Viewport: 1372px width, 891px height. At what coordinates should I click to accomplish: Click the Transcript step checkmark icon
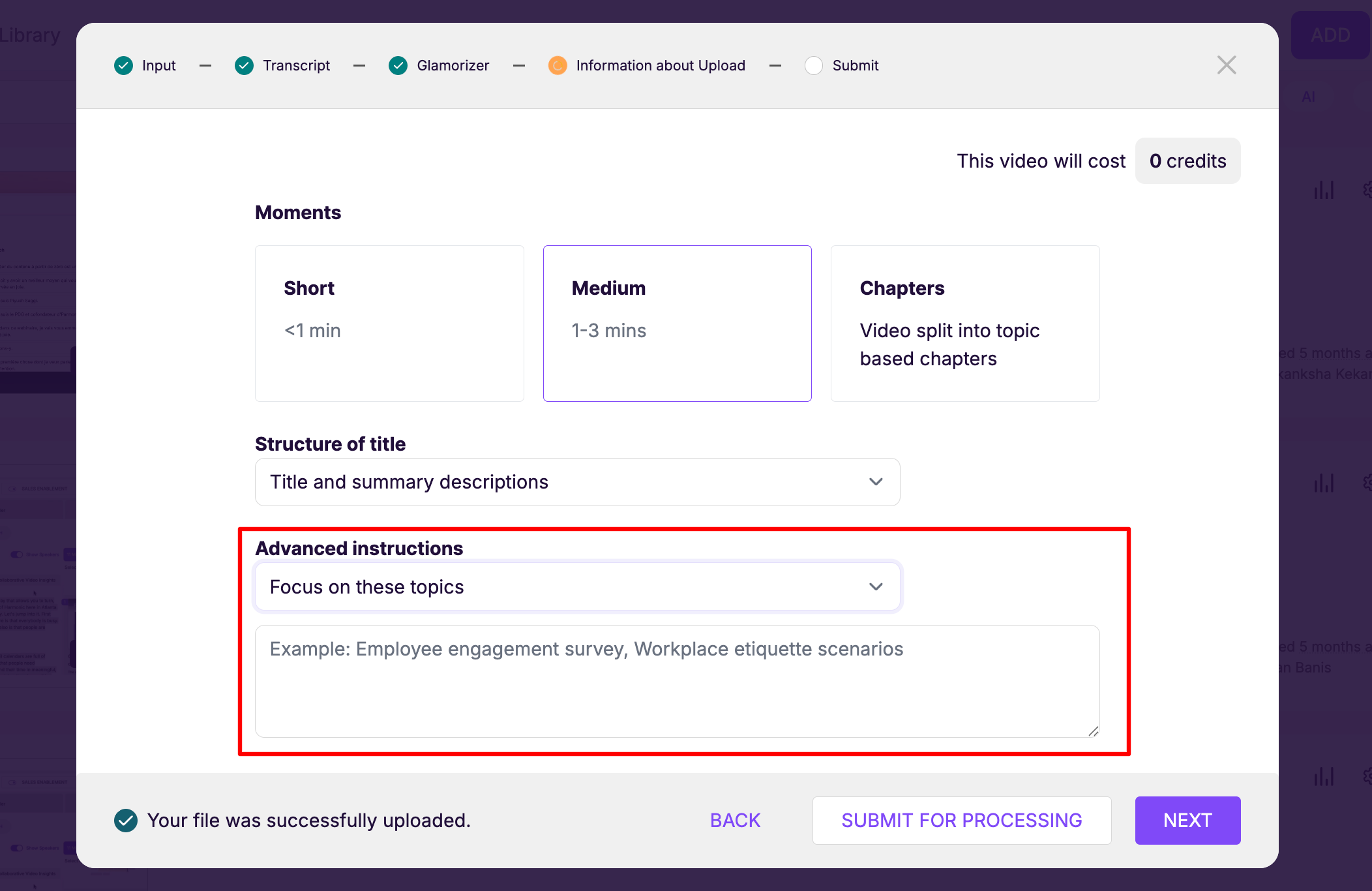244,66
